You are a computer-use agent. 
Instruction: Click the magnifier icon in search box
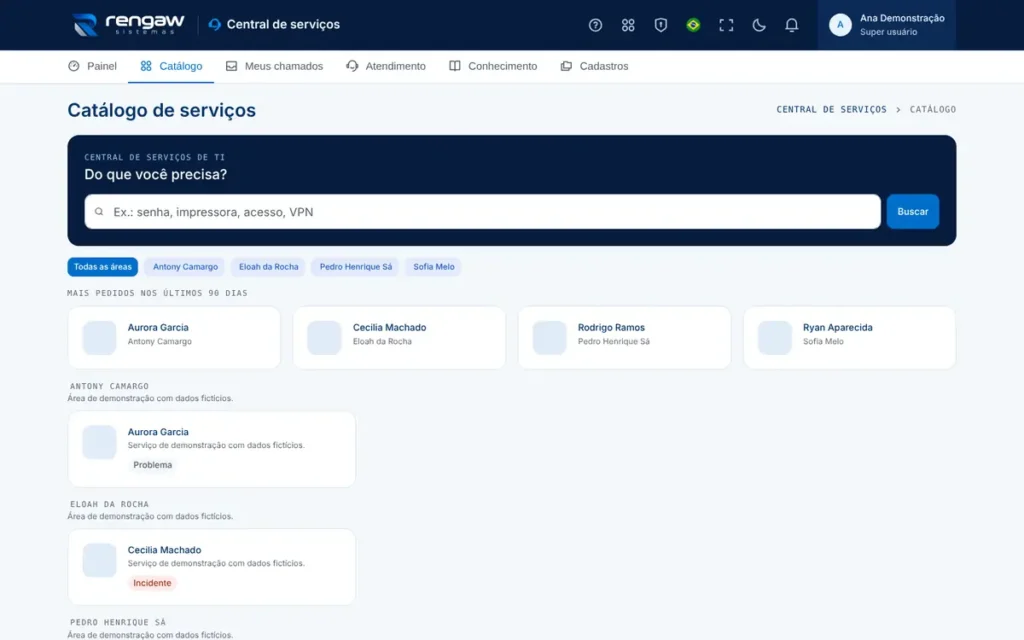pyautogui.click(x=99, y=212)
